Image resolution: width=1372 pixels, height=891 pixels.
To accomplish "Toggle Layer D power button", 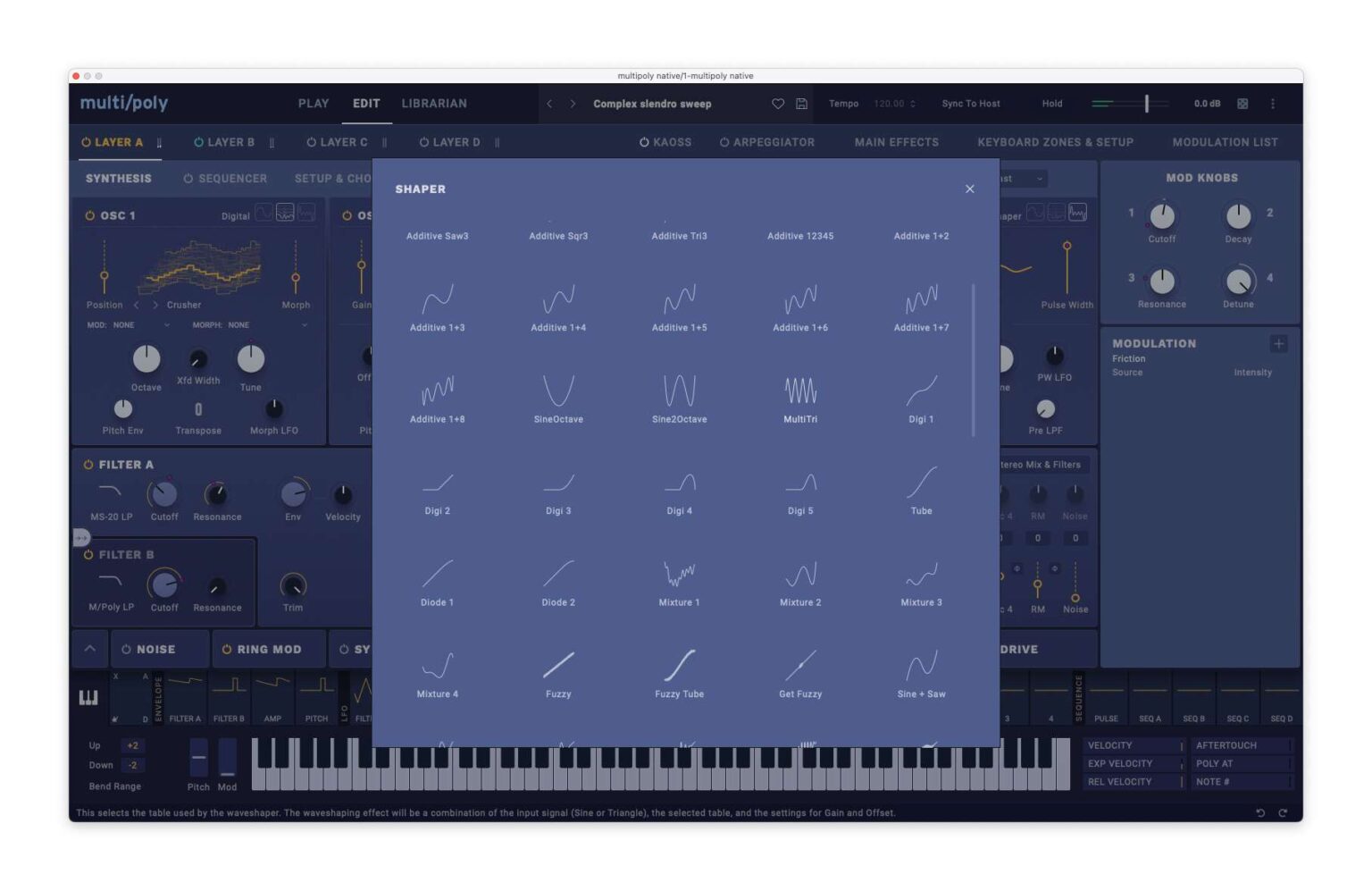I will [424, 142].
